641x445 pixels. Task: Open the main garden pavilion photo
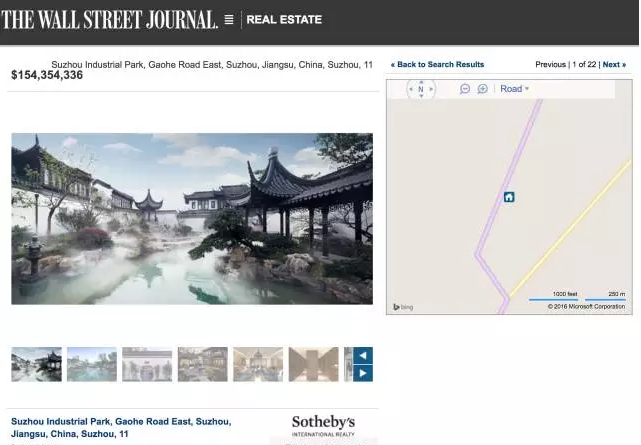[192, 219]
